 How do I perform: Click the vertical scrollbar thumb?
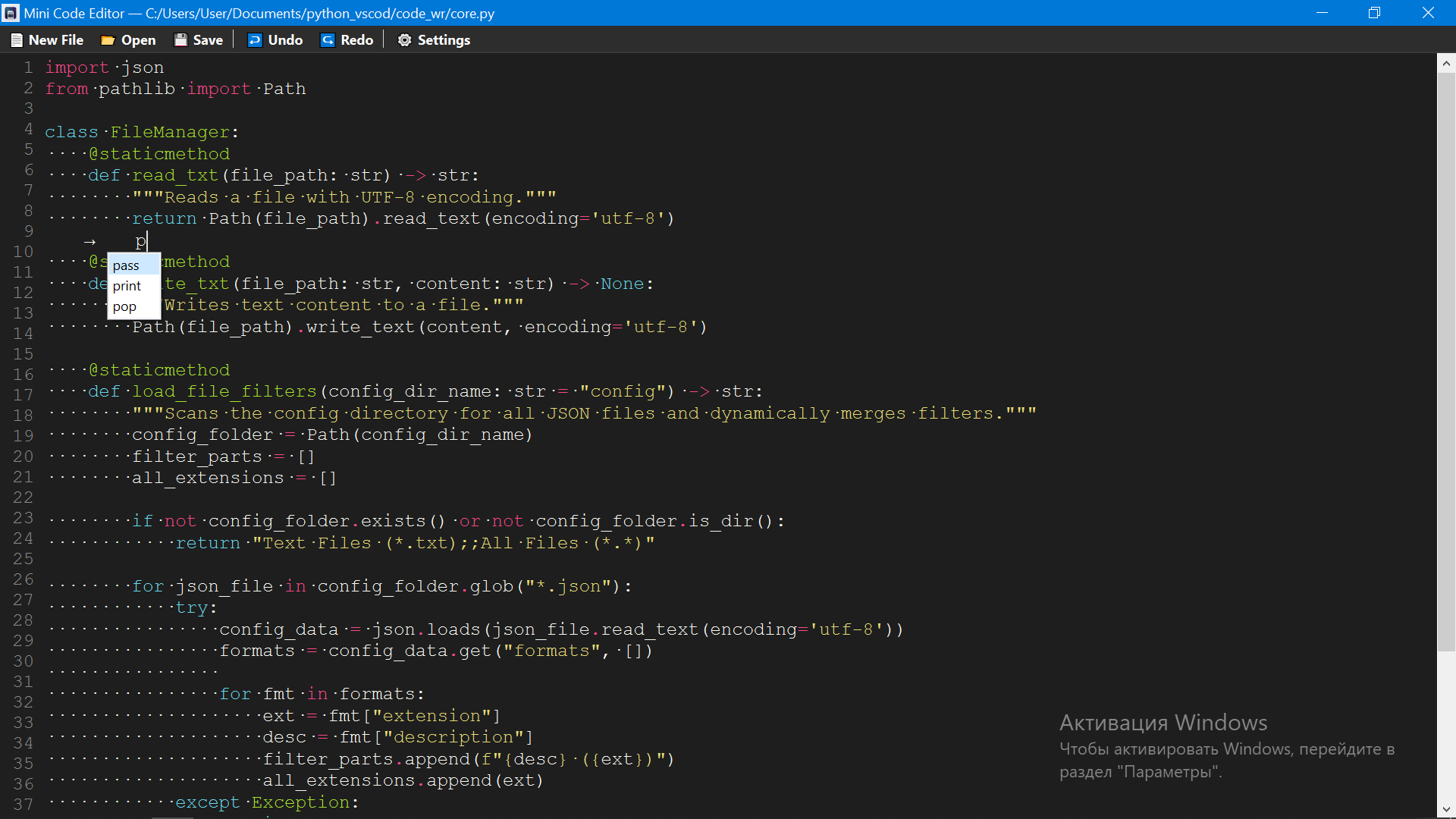pos(1446,362)
